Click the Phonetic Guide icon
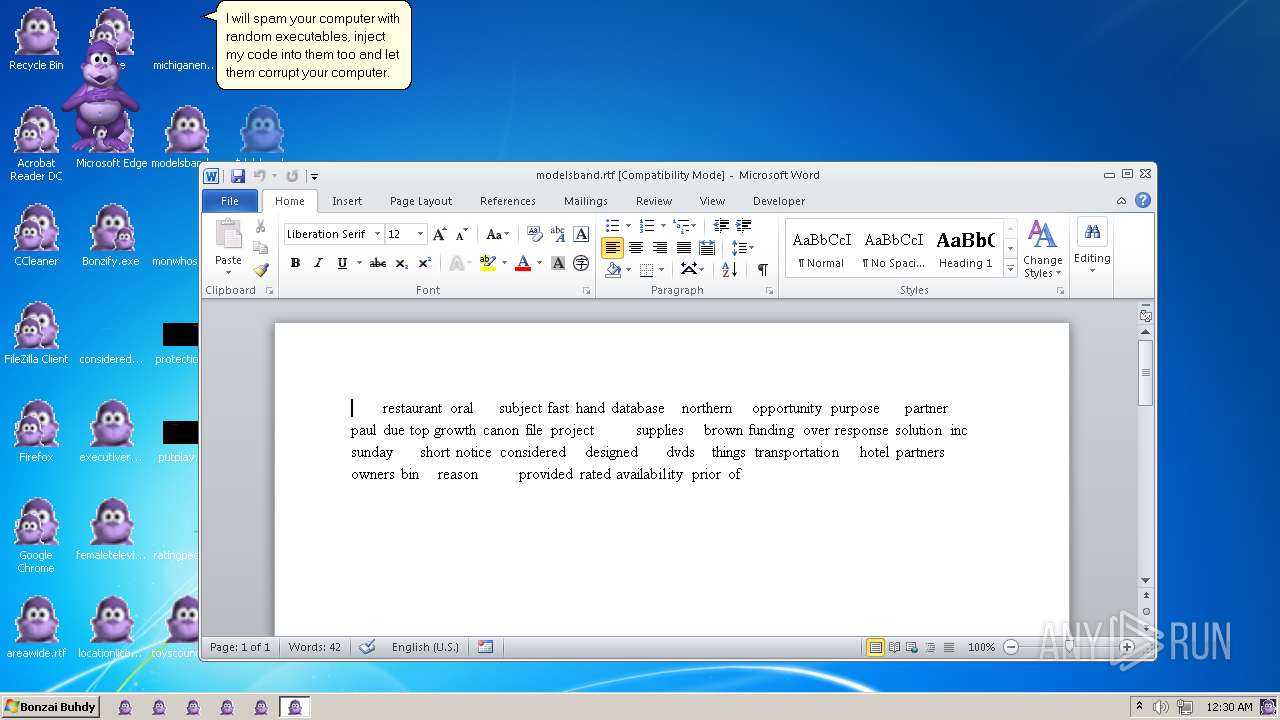The image size is (1280, 720). point(558,234)
